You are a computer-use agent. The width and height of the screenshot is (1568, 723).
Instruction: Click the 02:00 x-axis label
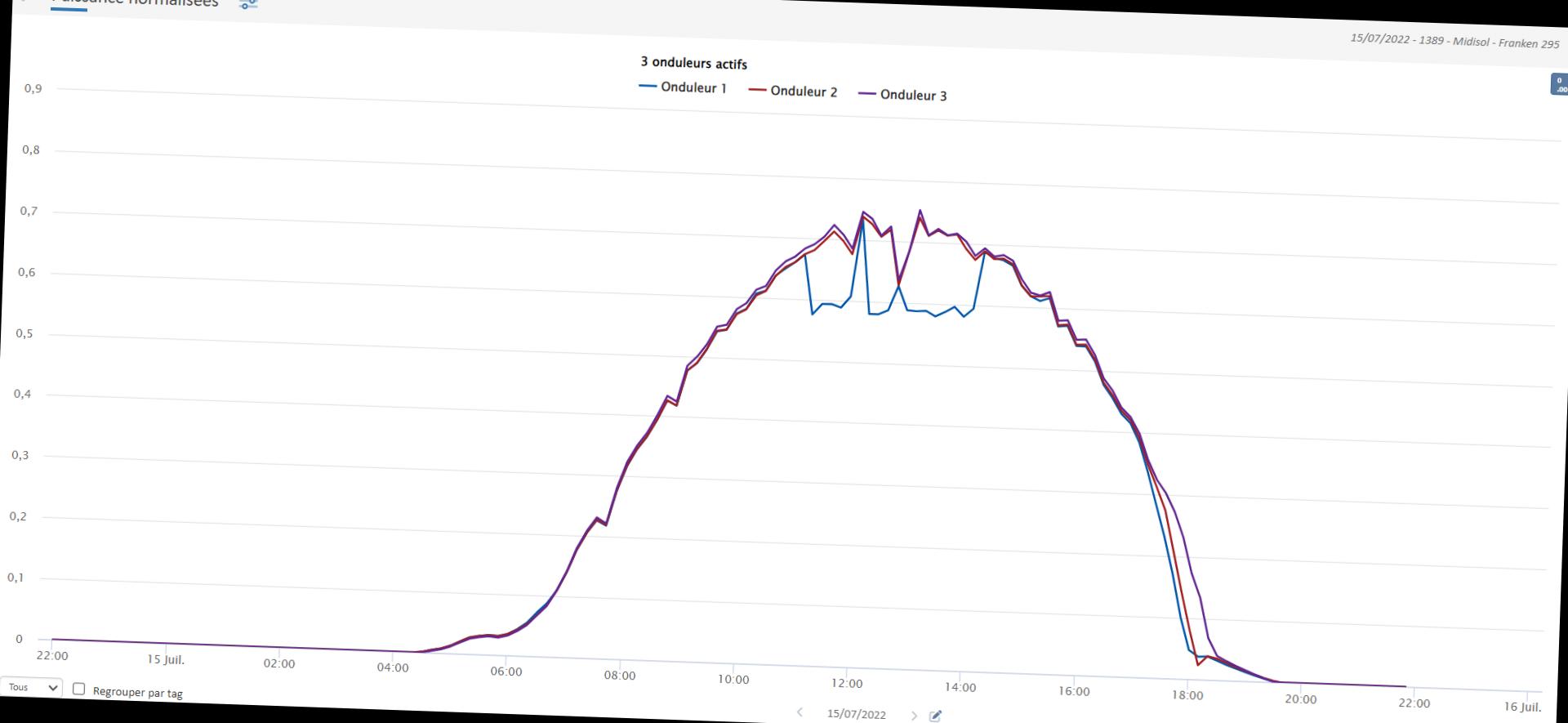tap(279, 663)
